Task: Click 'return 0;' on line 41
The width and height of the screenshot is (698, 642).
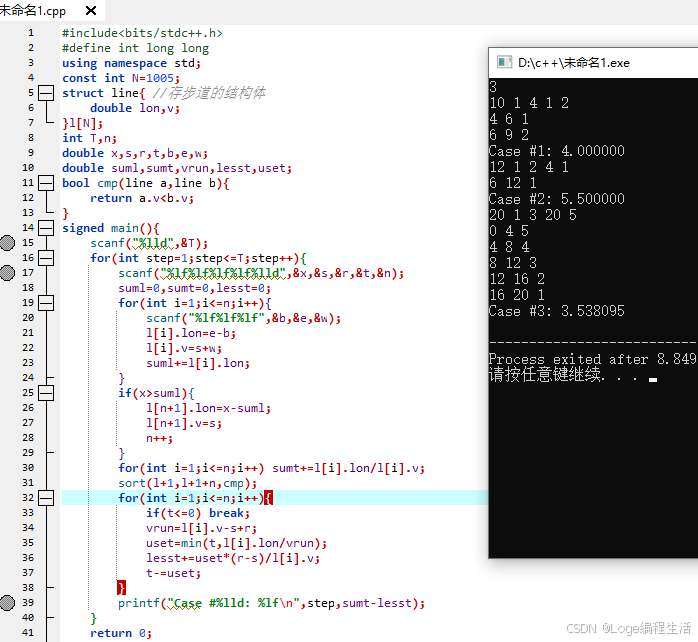Action: pos(121,633)
